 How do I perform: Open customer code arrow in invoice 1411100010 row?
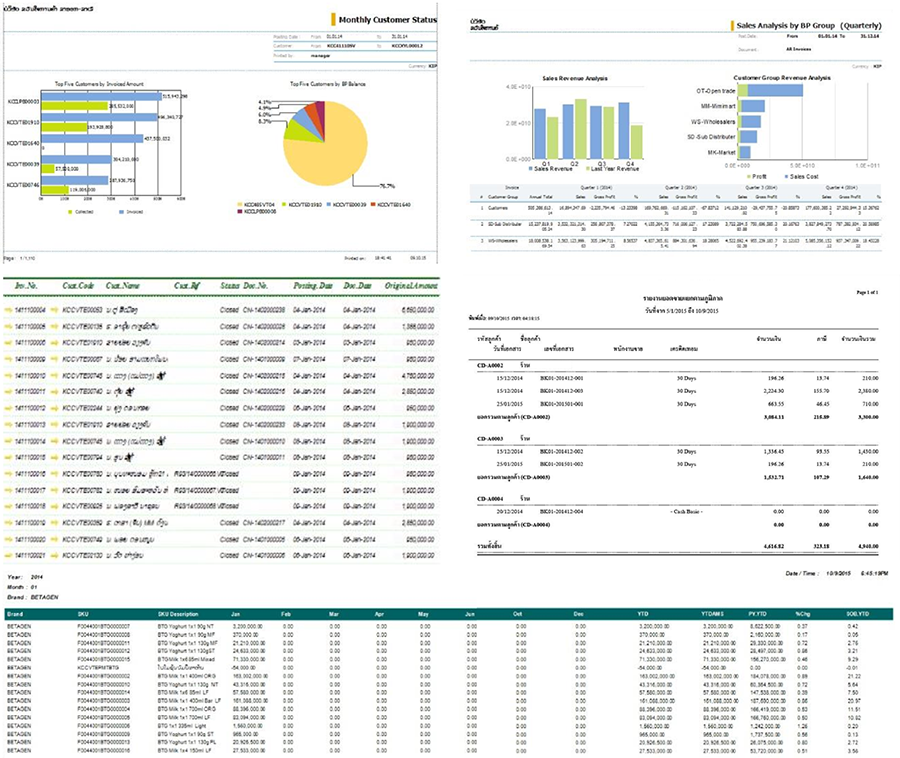coord(55,376)
